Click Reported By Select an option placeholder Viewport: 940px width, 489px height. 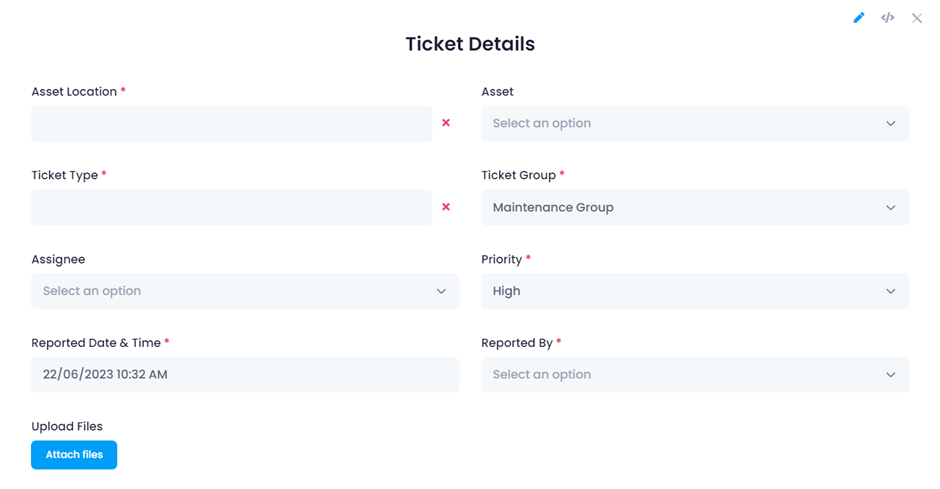click(x=542, y=375)
